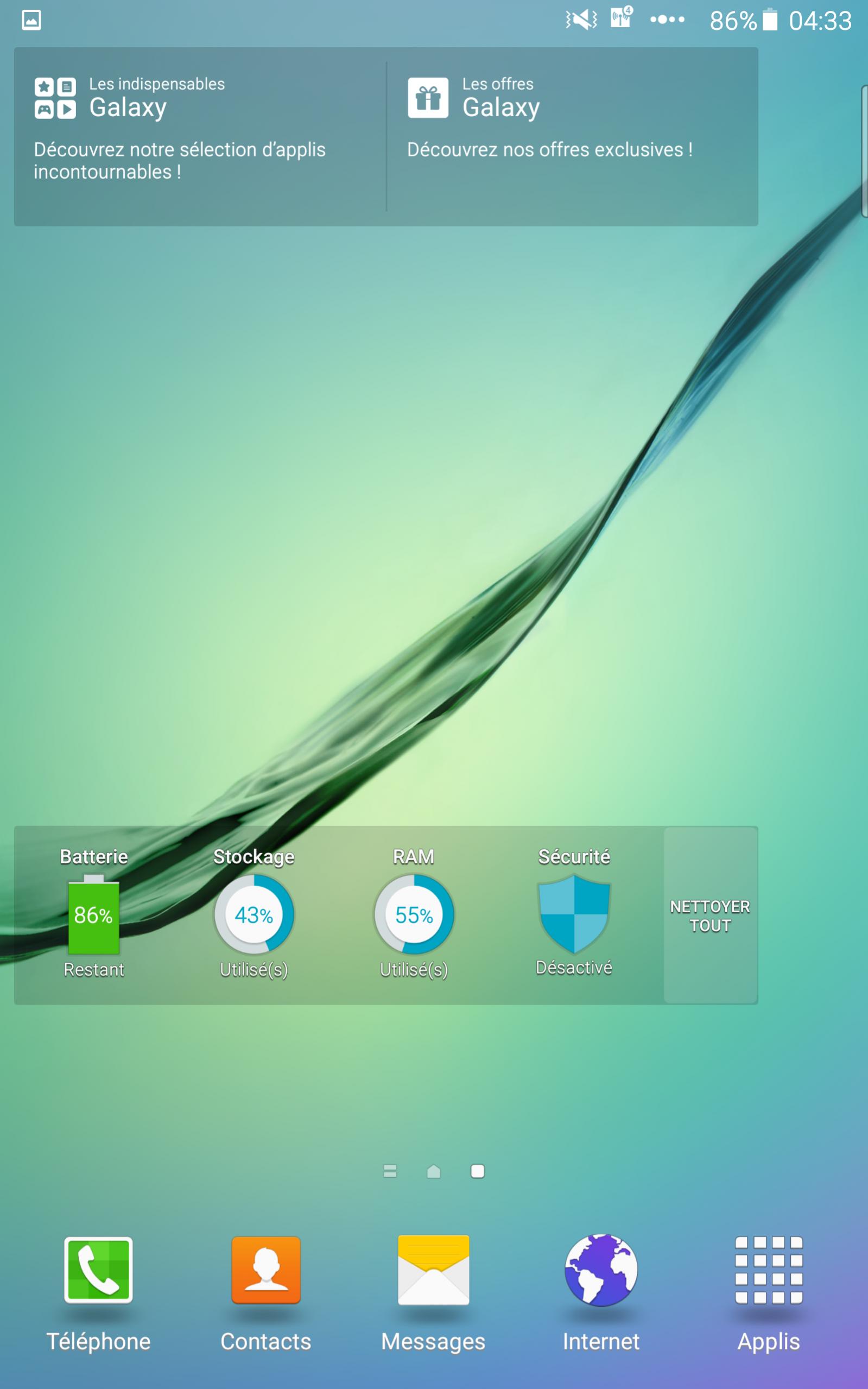The height and width of the screenshot is (1389, 868).
Task: Tap the Batterie label
Action: click(x=93, y=857)
